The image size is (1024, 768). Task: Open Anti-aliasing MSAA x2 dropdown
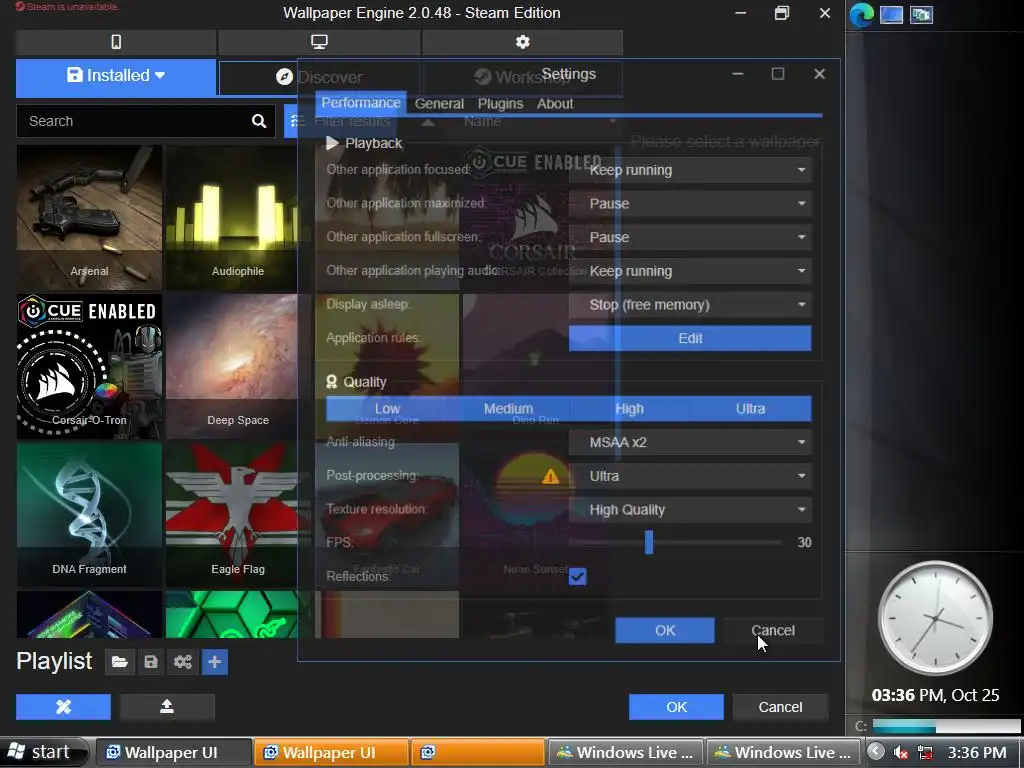click(x=690, y=442)
